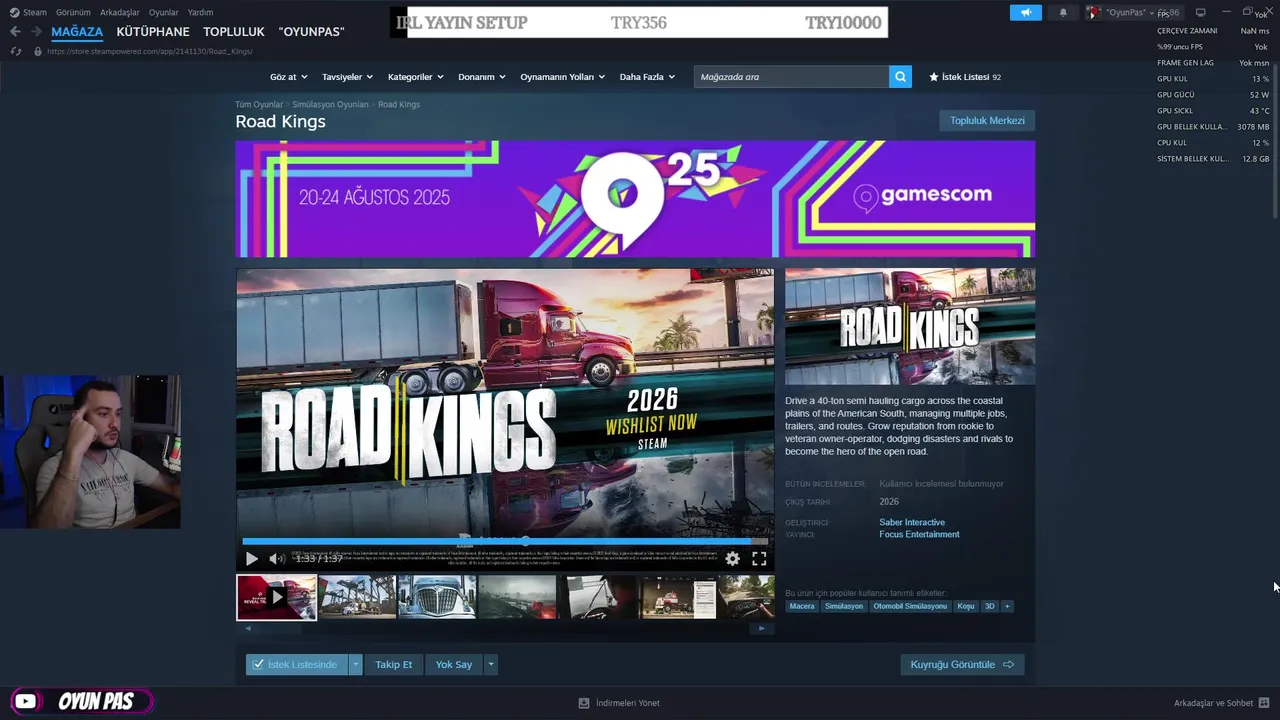Click the Takip Et button
The height and width of the screenshot is (720, 1280).
pyautogui.click(x=393, y=664)
